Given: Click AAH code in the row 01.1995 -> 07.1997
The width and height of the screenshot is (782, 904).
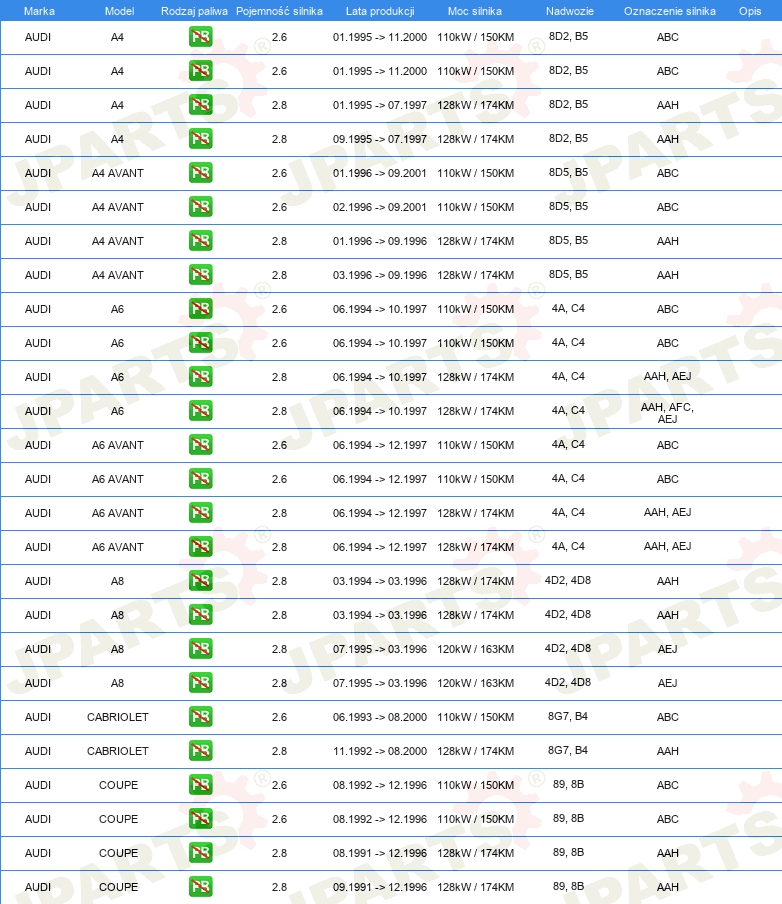Looking at the screenshot, I should [x=667, y=105].
